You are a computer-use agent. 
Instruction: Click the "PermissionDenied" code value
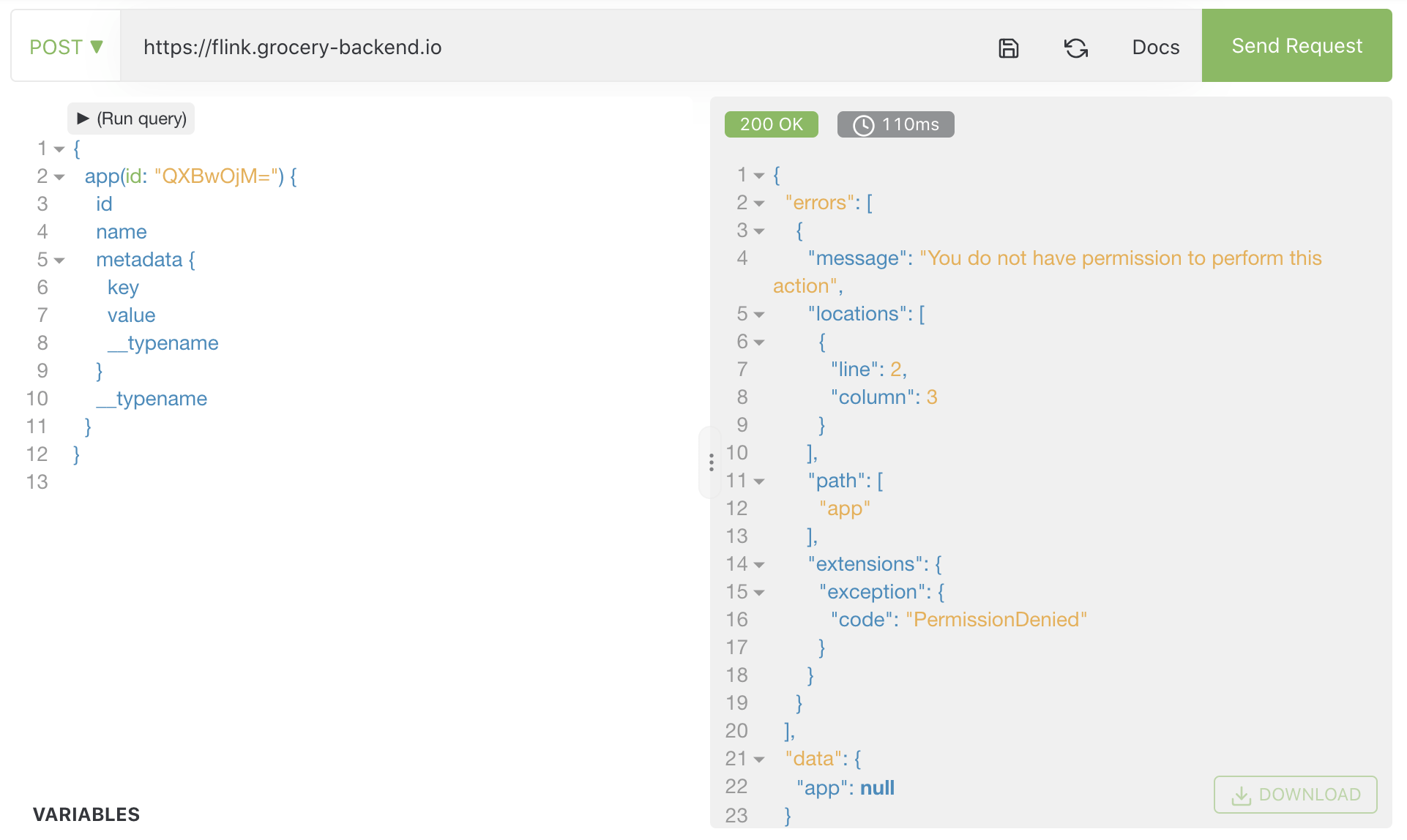[996, 620]
